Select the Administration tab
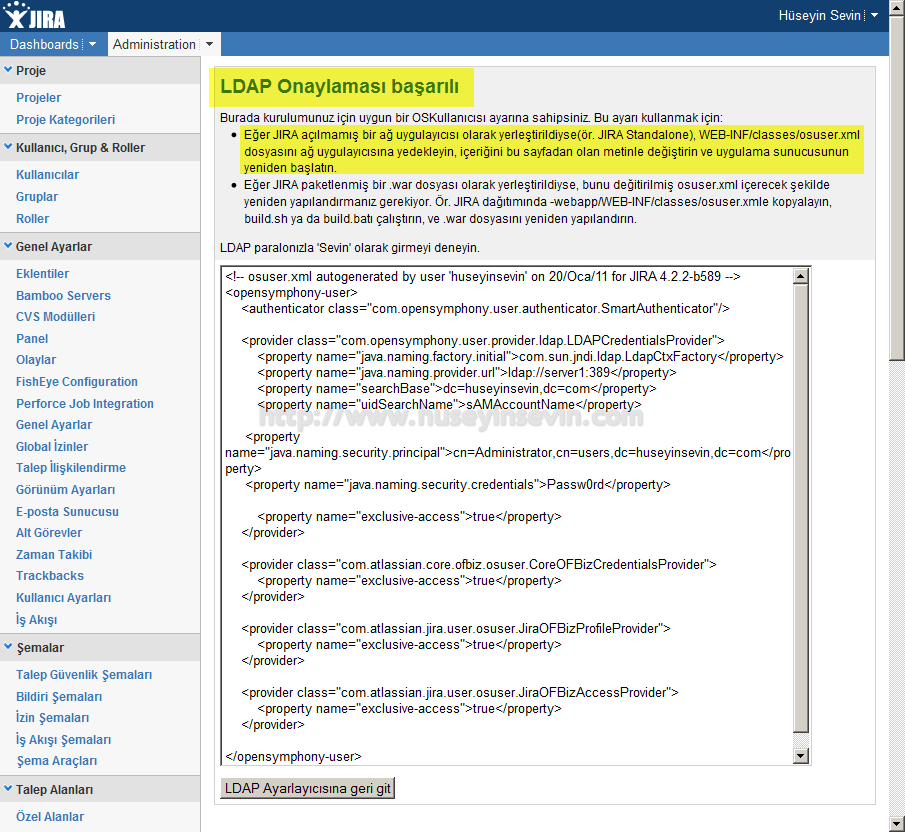 click(154, 44)
